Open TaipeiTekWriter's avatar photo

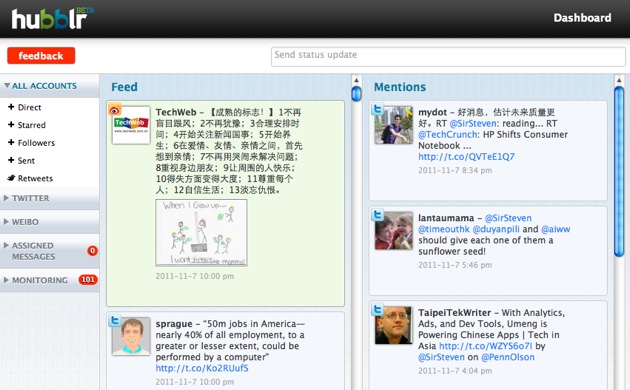pyautogui.click(x=394, y=325)
